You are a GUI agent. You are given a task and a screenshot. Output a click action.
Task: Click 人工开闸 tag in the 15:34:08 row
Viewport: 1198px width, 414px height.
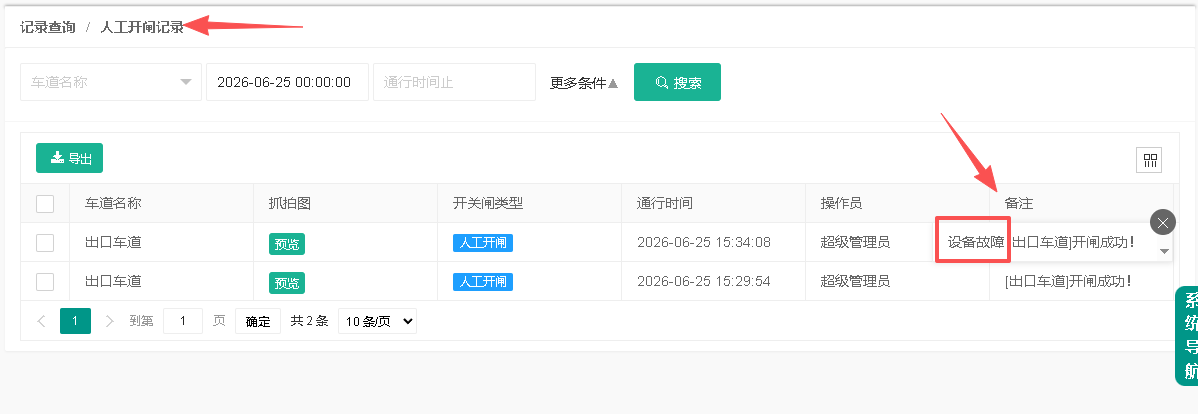[x=483, y=243]
